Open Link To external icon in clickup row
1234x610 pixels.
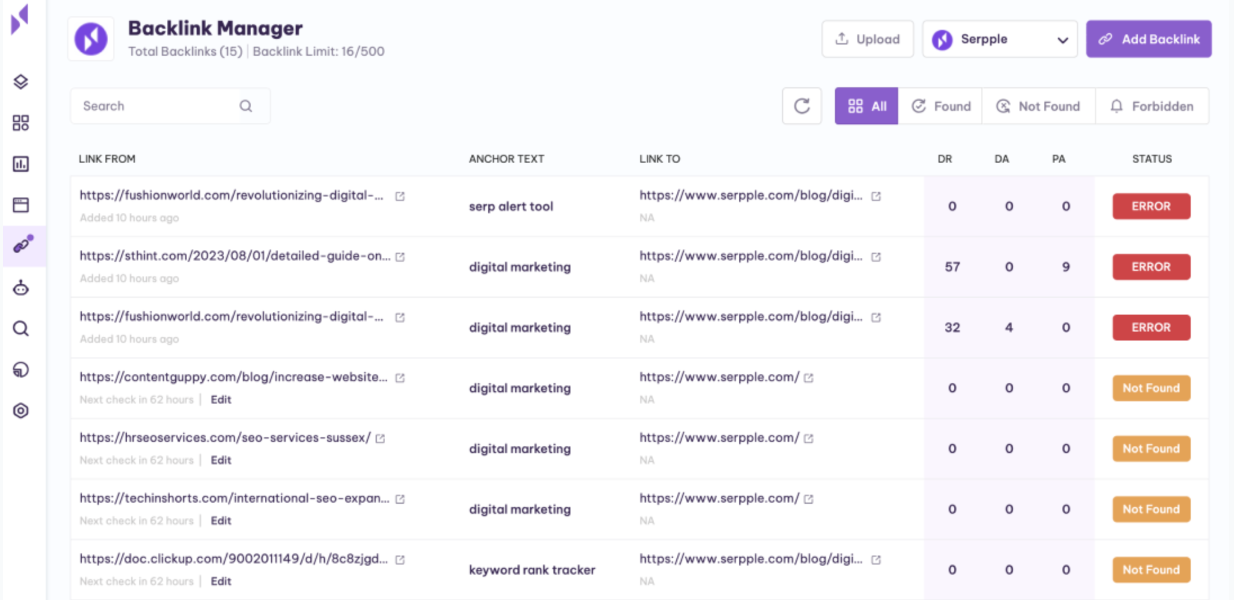pyautogui.click(x=876, y=560)
